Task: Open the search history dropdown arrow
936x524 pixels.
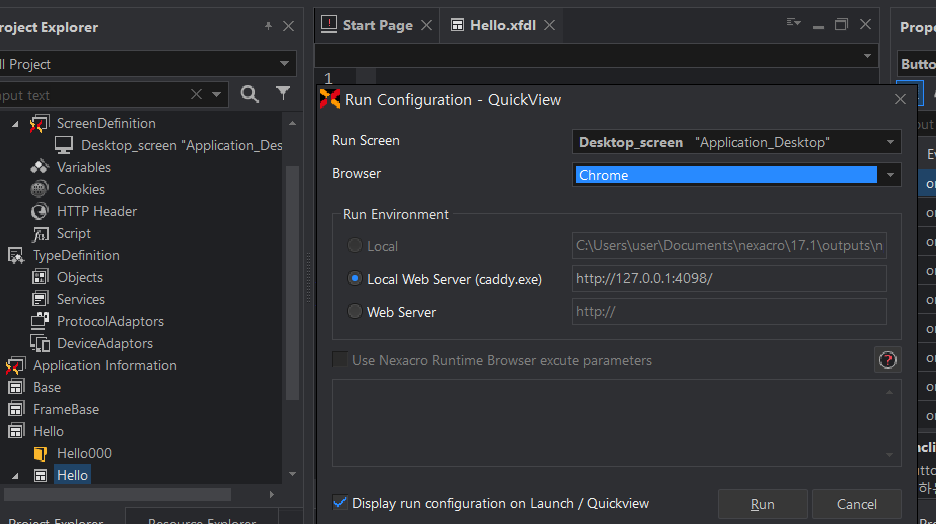Action: (x=216, y=94)
